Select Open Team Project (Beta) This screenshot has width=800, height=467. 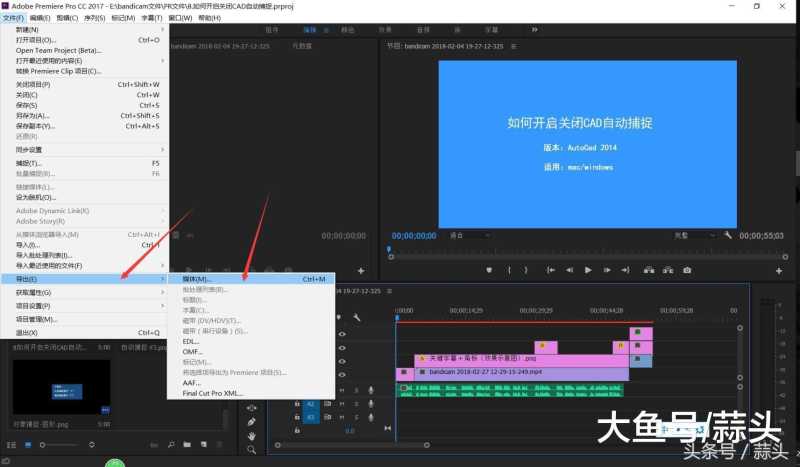pos(84,51)
